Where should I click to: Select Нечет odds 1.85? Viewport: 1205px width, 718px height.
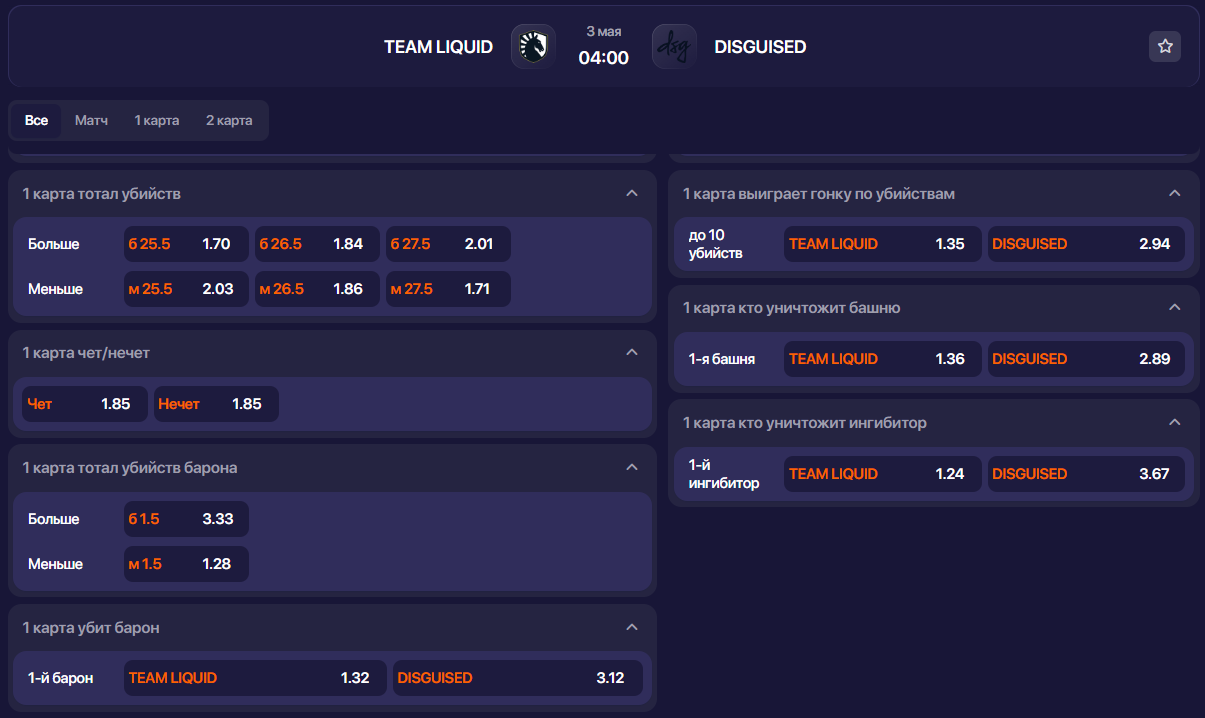(216, 404)
